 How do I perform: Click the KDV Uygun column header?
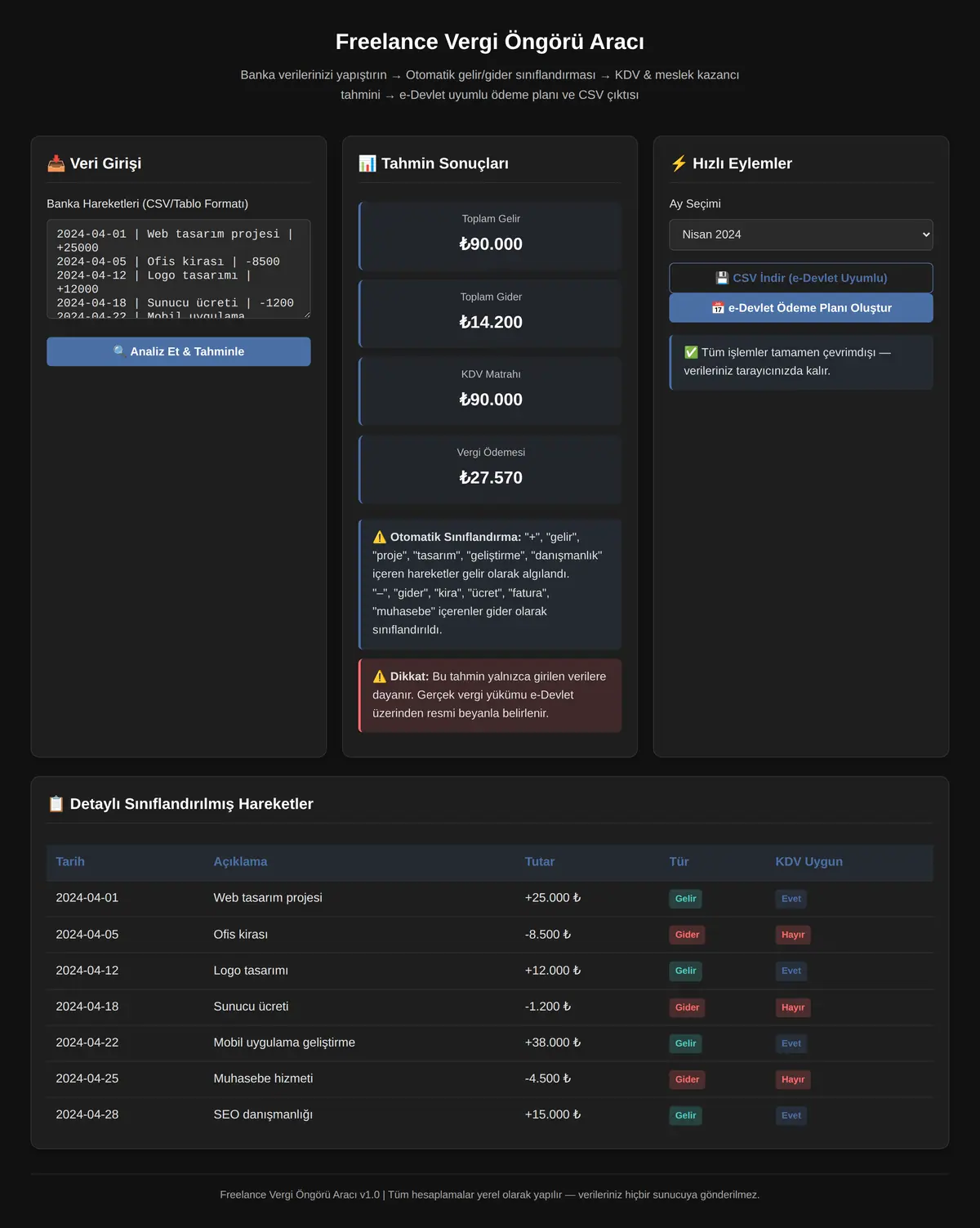click(809, 861)
